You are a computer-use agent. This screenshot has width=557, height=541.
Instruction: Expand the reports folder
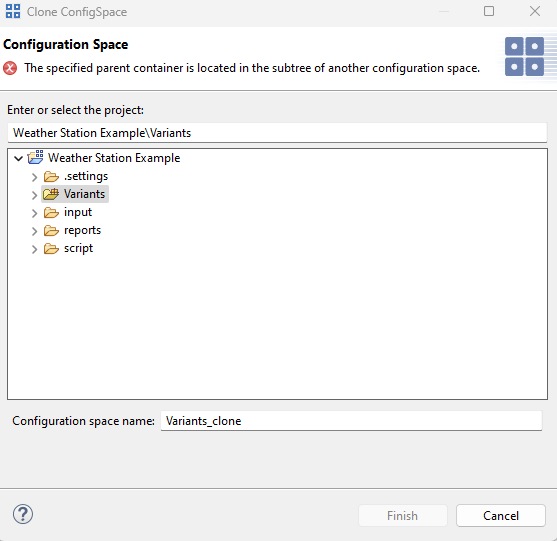click(34, 231)
